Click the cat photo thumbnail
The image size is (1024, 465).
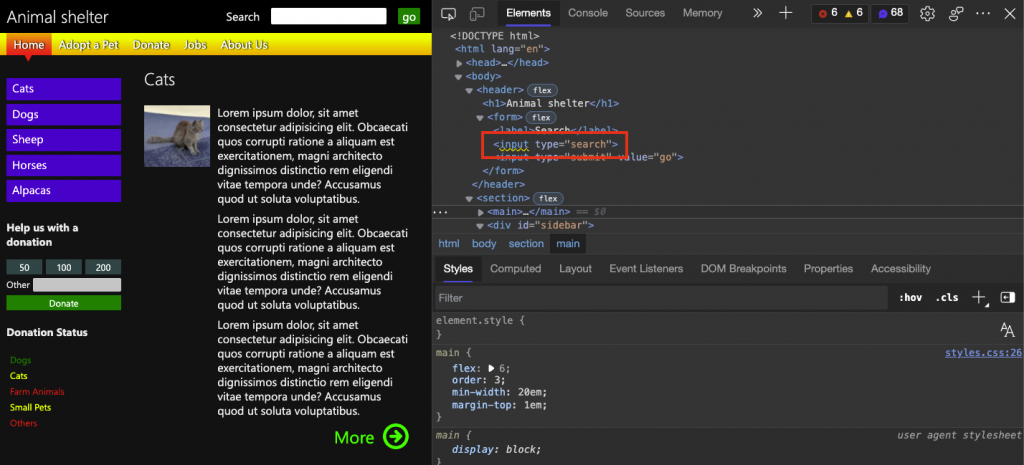point(177,136)
